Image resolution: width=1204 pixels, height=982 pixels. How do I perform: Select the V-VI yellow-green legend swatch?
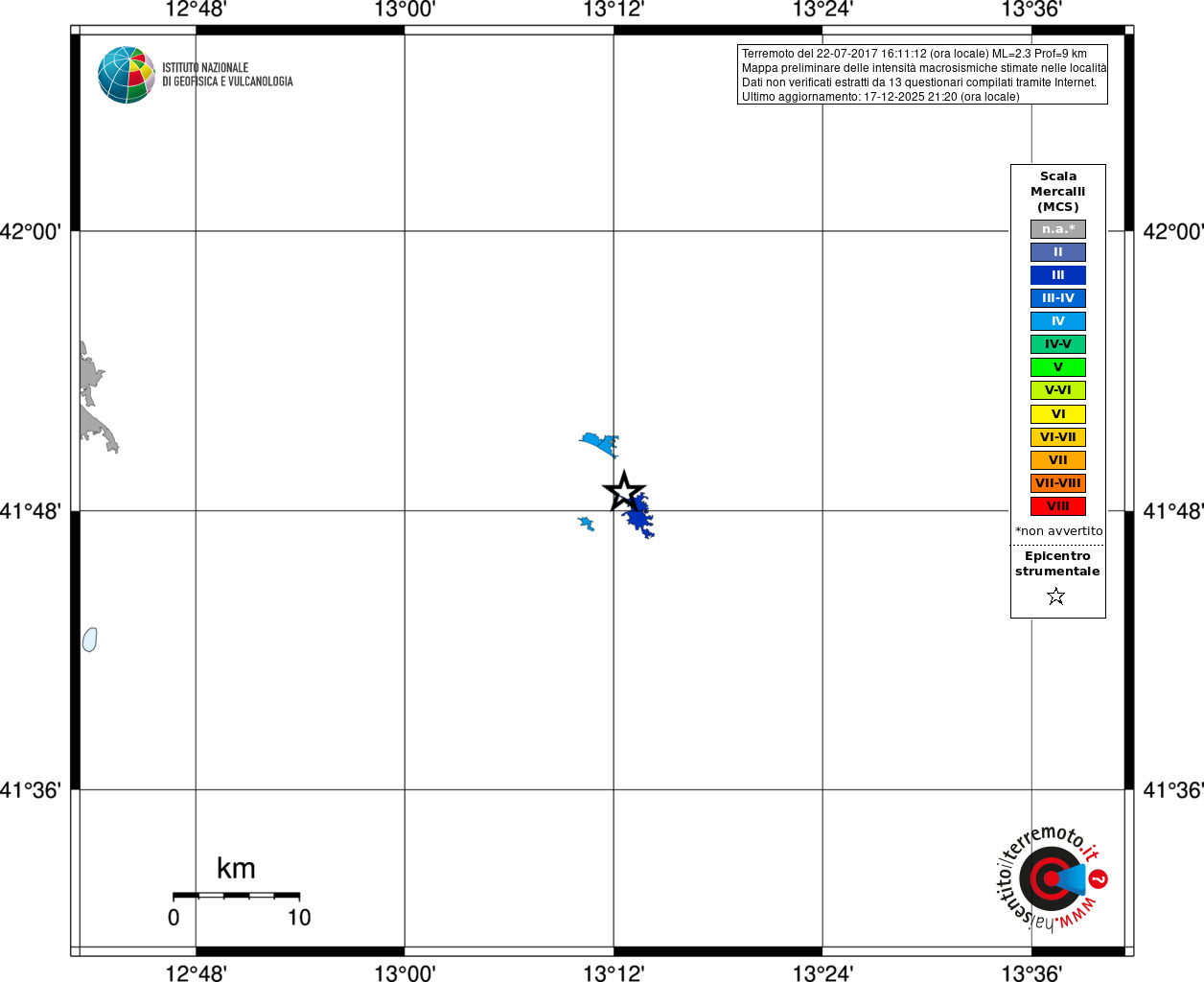click(1058, 390)
